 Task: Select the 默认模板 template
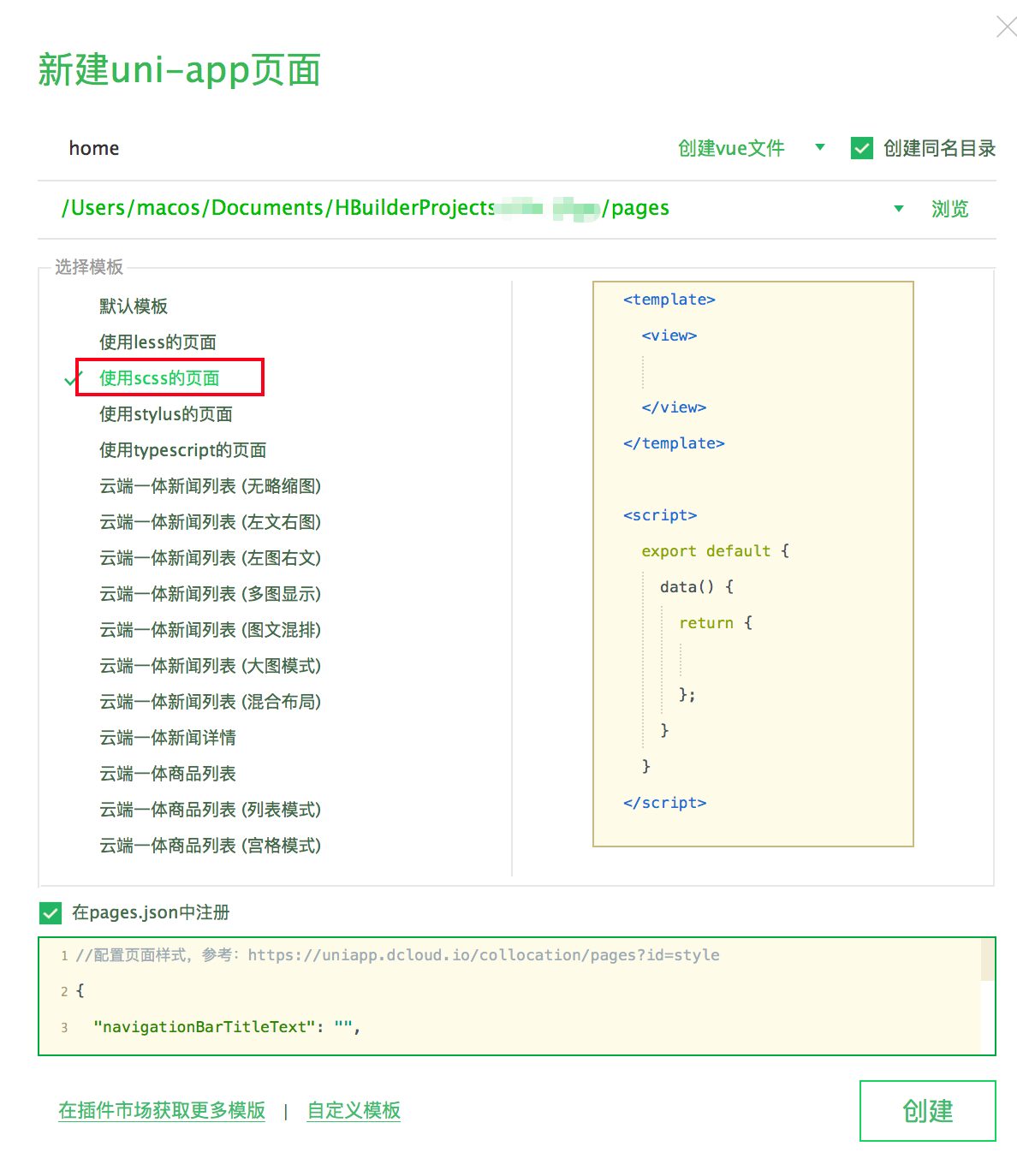[134, 306]
